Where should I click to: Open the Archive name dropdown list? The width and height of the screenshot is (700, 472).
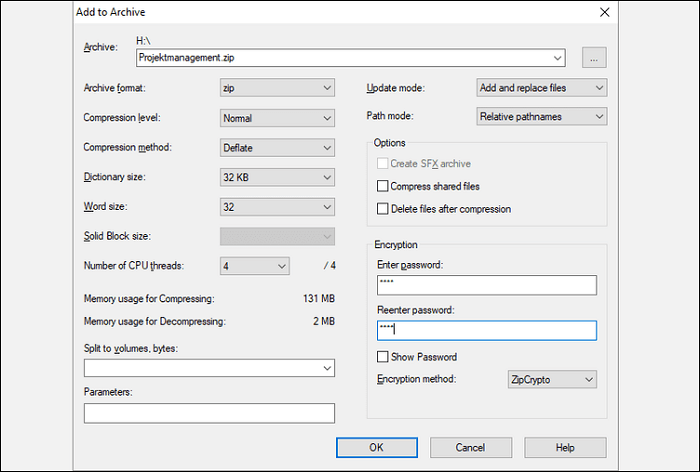(x=557, y=58)
